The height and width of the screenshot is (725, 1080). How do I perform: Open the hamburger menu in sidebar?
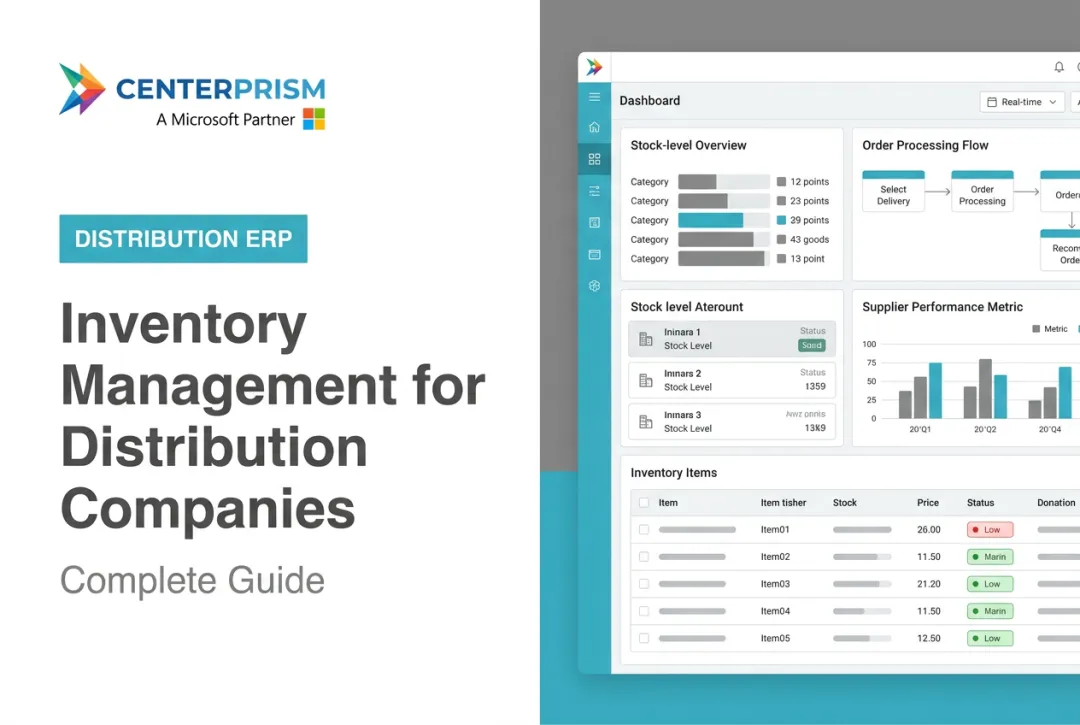point(594,97)
